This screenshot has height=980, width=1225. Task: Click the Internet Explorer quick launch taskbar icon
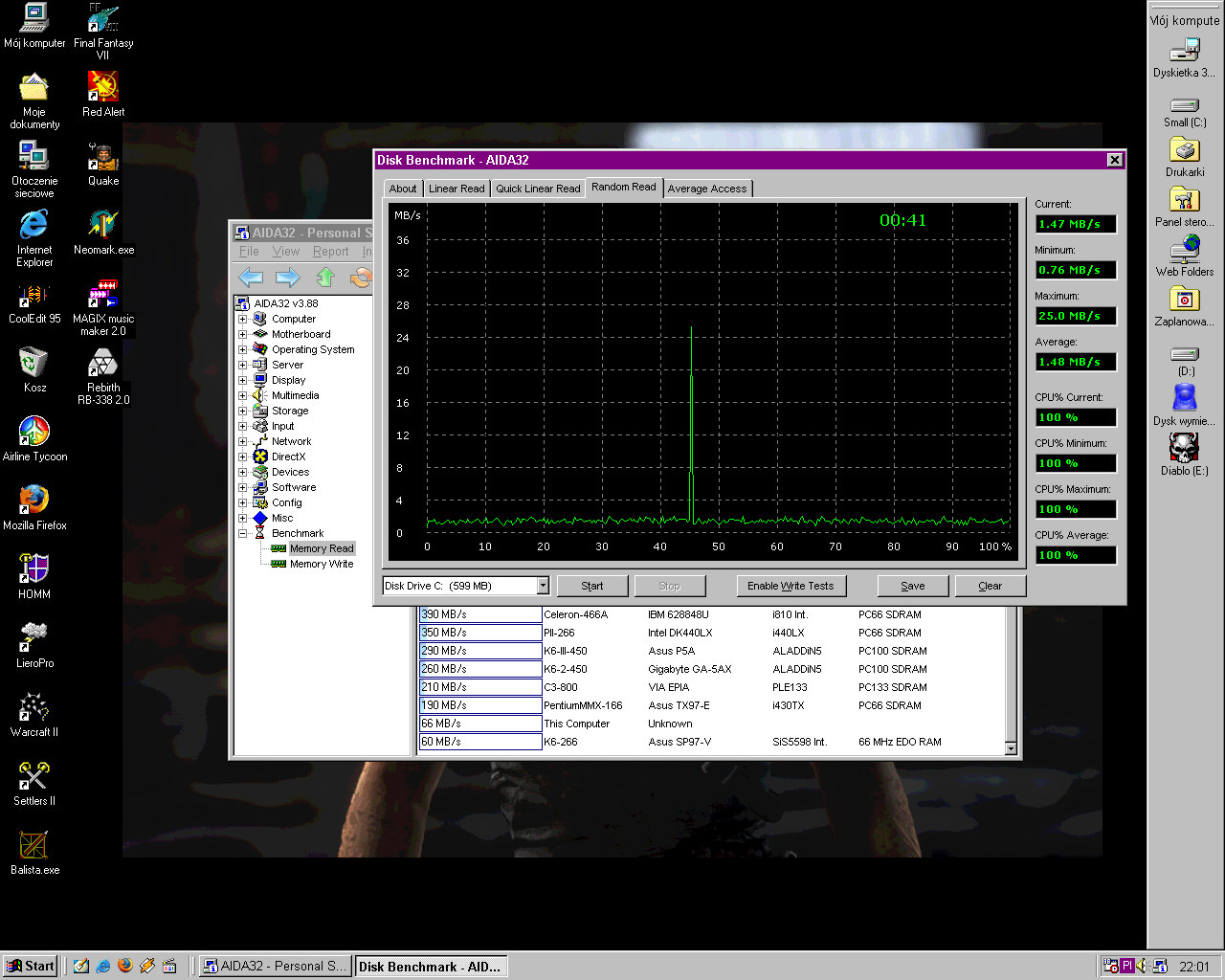[x=103, y=967]
